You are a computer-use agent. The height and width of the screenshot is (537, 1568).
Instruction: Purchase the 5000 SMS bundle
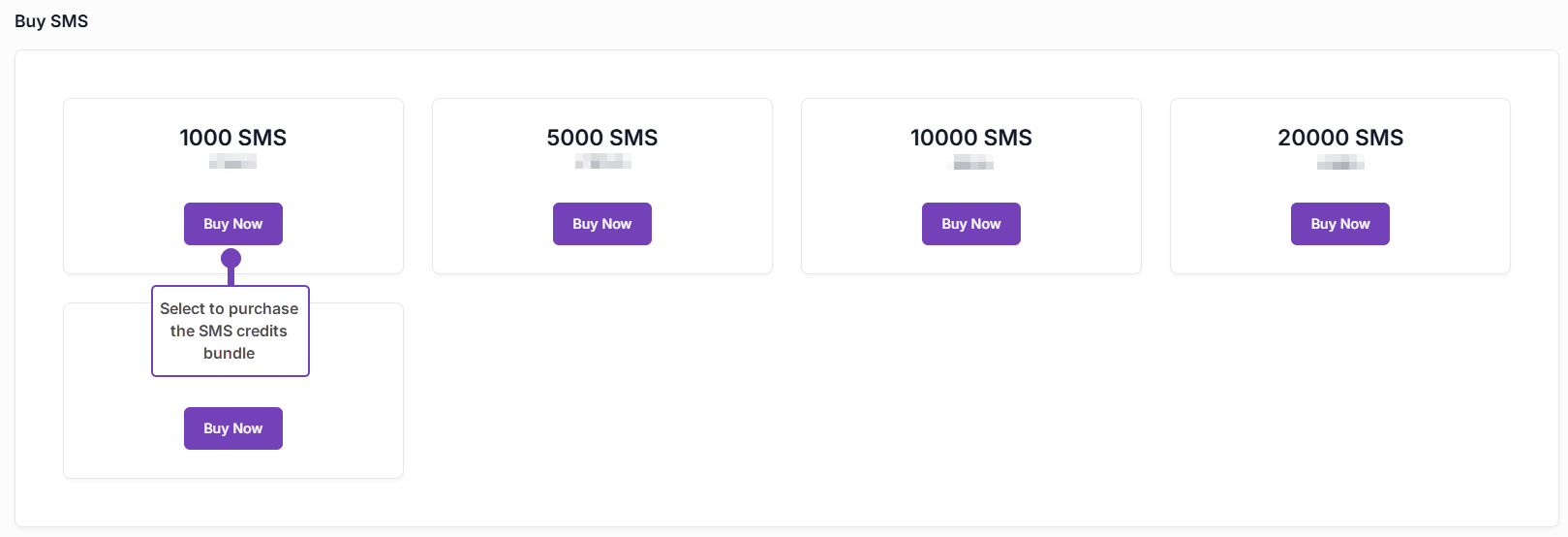click(601, 224)
